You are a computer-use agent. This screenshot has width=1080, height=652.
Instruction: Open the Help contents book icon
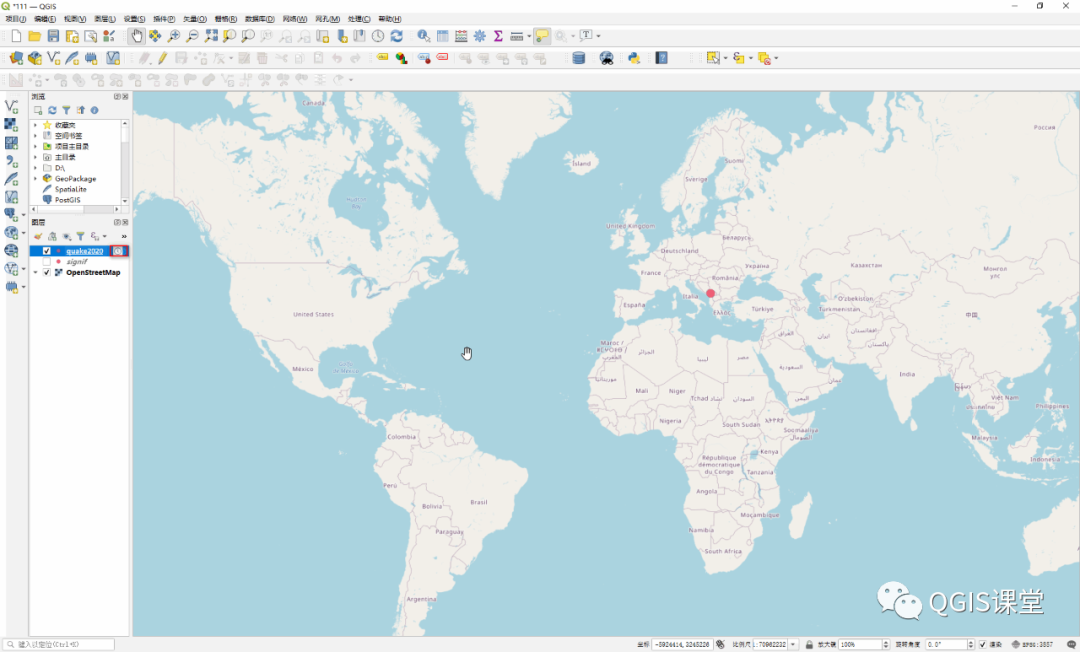[x=661, y=58]
